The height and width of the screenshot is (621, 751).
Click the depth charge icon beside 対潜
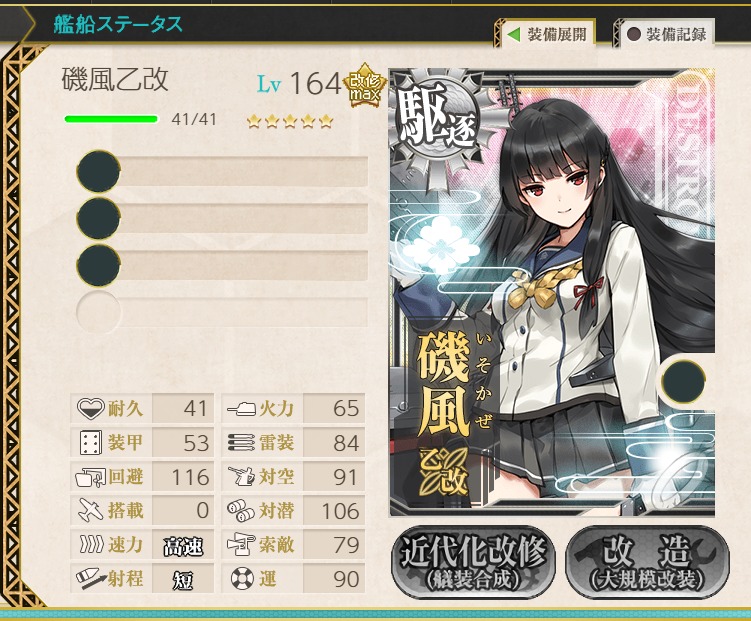[241, 511]
